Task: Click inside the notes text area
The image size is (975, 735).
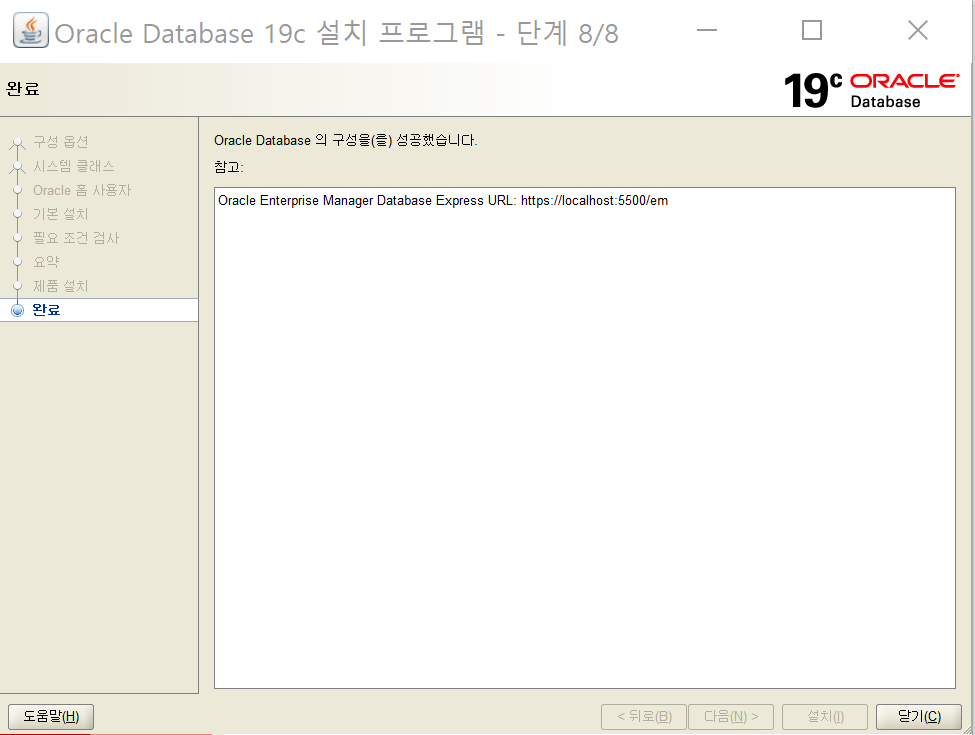Action: pos(585,438)
